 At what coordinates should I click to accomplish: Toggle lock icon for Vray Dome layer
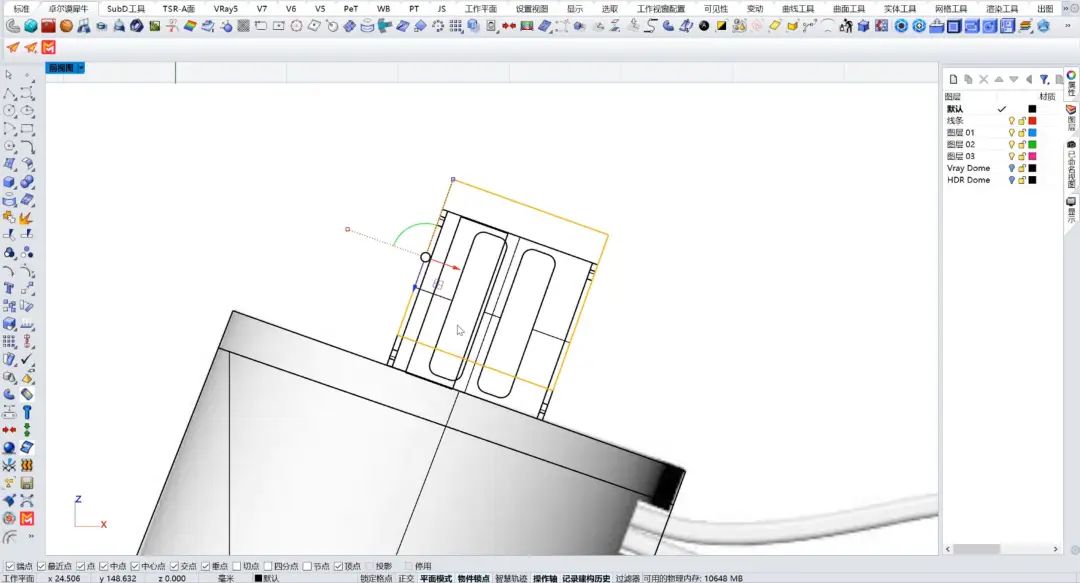click(1022, 169)
